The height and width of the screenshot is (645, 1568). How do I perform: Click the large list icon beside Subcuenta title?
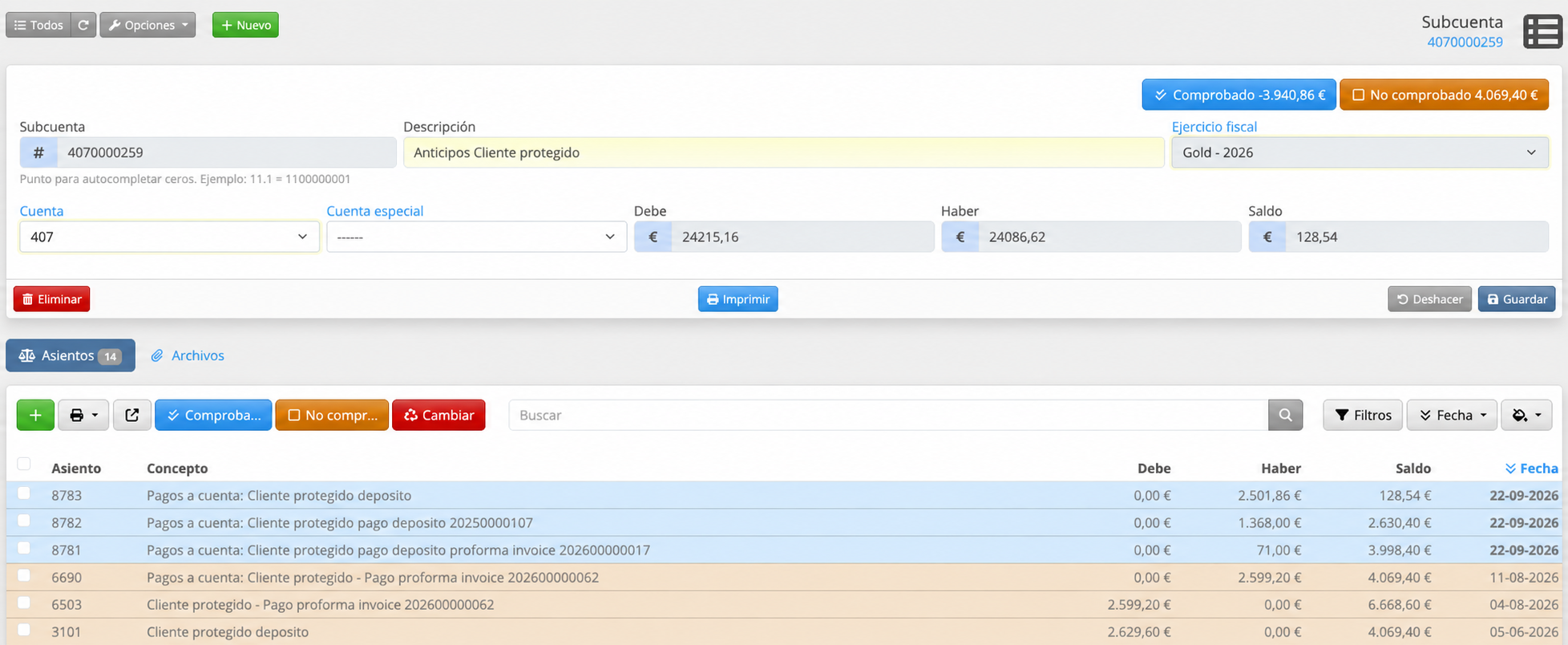(x=1543, y=32)
